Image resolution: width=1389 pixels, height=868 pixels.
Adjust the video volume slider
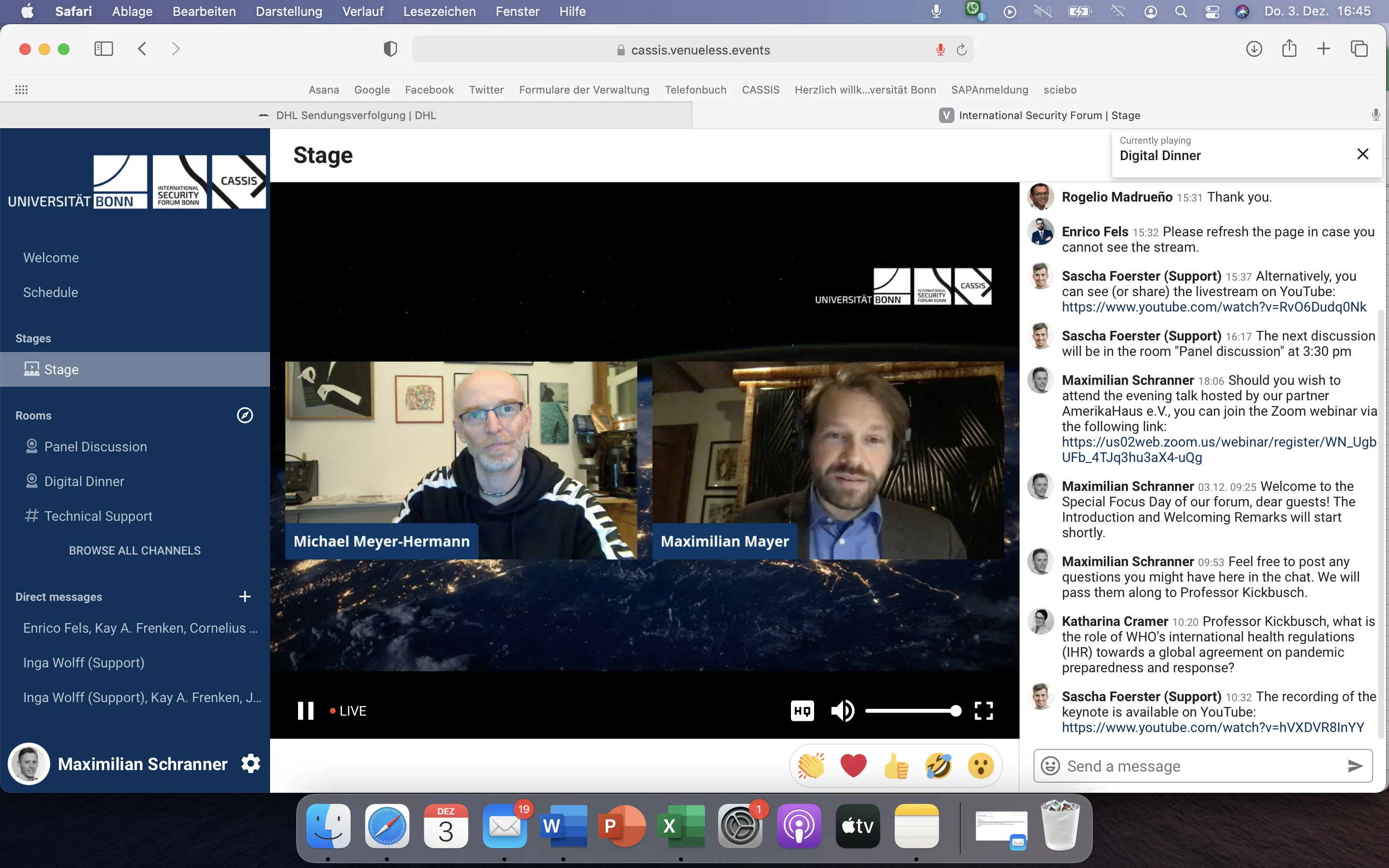pyautogui.click(x=912, y=711)
